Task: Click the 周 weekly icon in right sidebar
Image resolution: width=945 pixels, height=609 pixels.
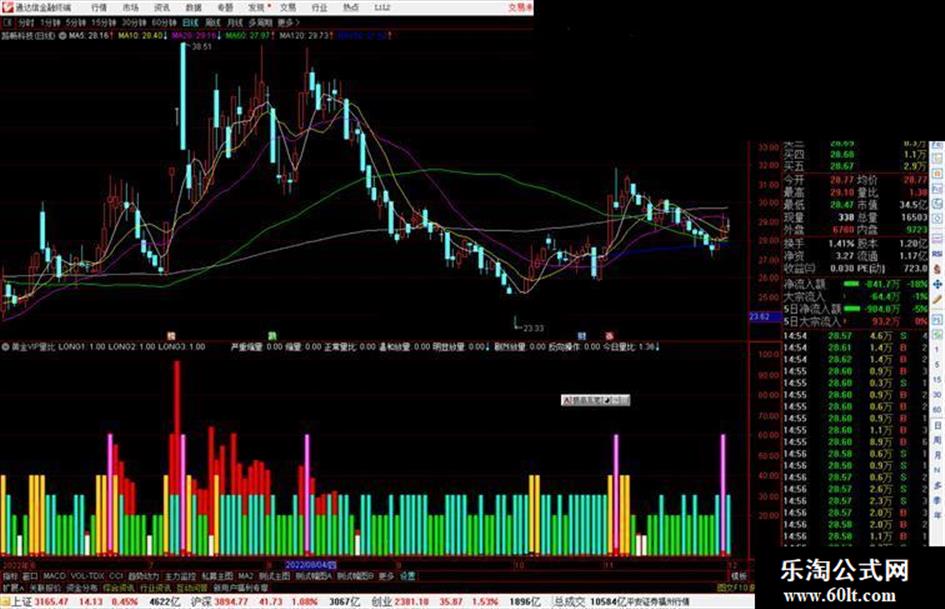Action: pyautogui.click(x=937, y=440)
